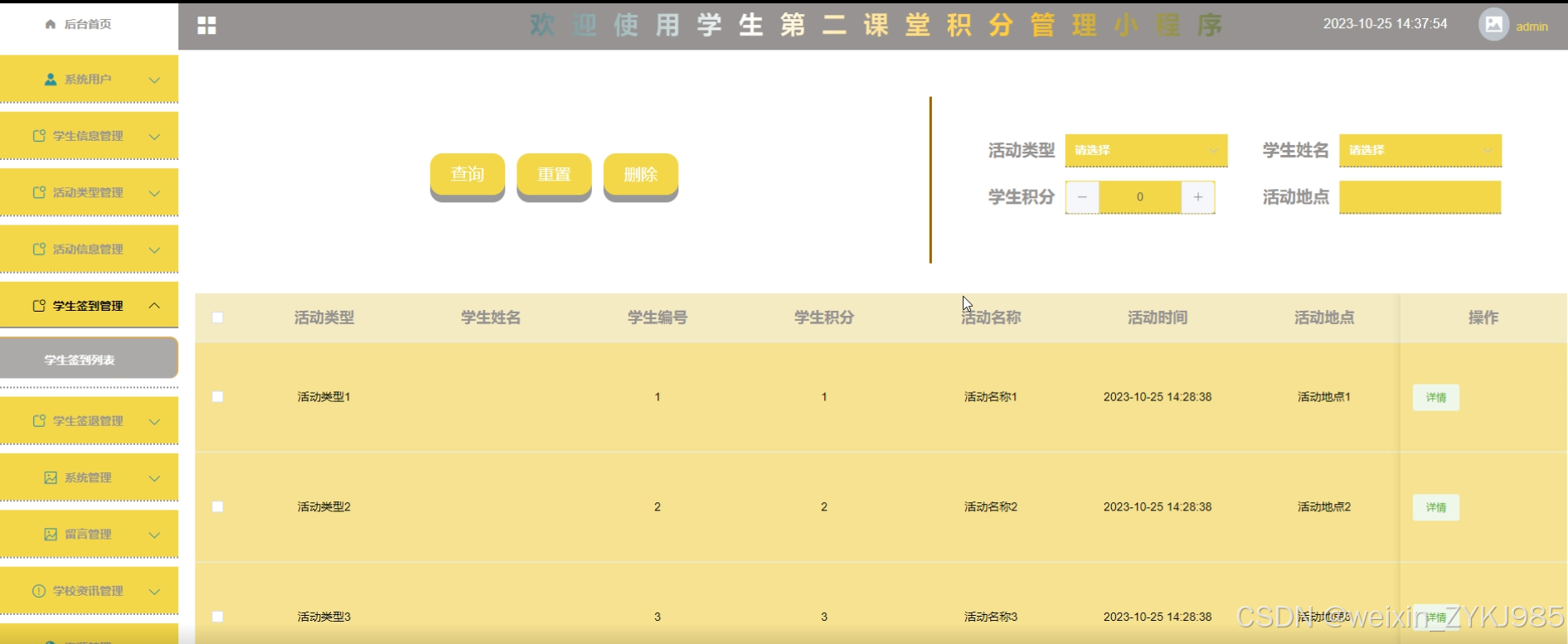1568x644 pixels.
Task: Click the 学生姓名 column header
Action: tap(491, 317)
